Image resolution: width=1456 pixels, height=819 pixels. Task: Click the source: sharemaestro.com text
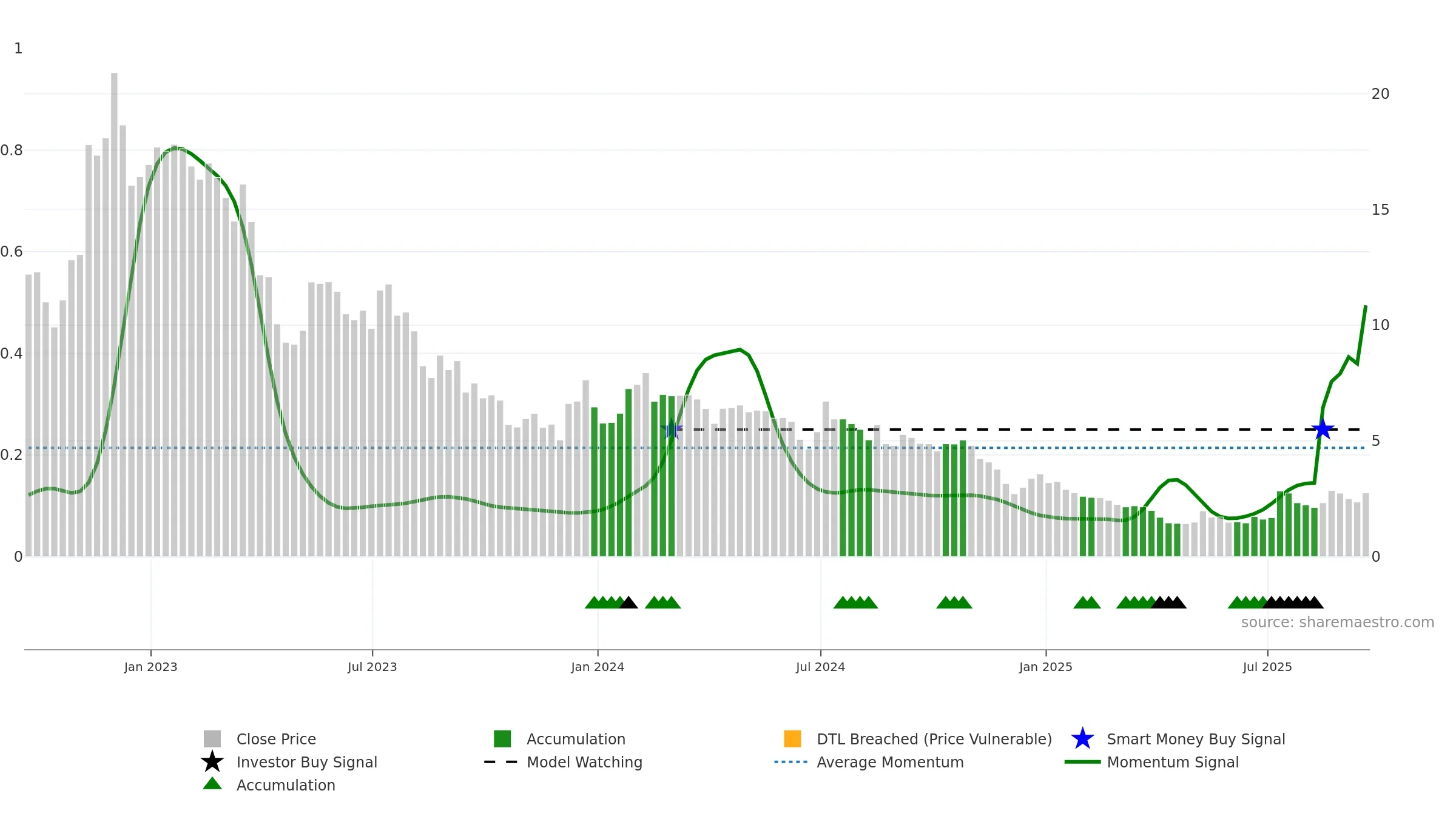(x=1338, y=622)
